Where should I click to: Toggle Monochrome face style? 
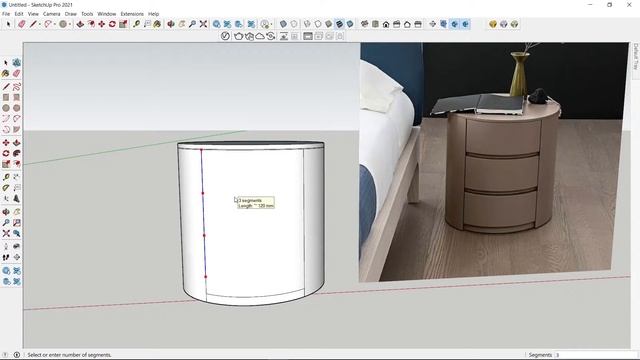(350, 24)
